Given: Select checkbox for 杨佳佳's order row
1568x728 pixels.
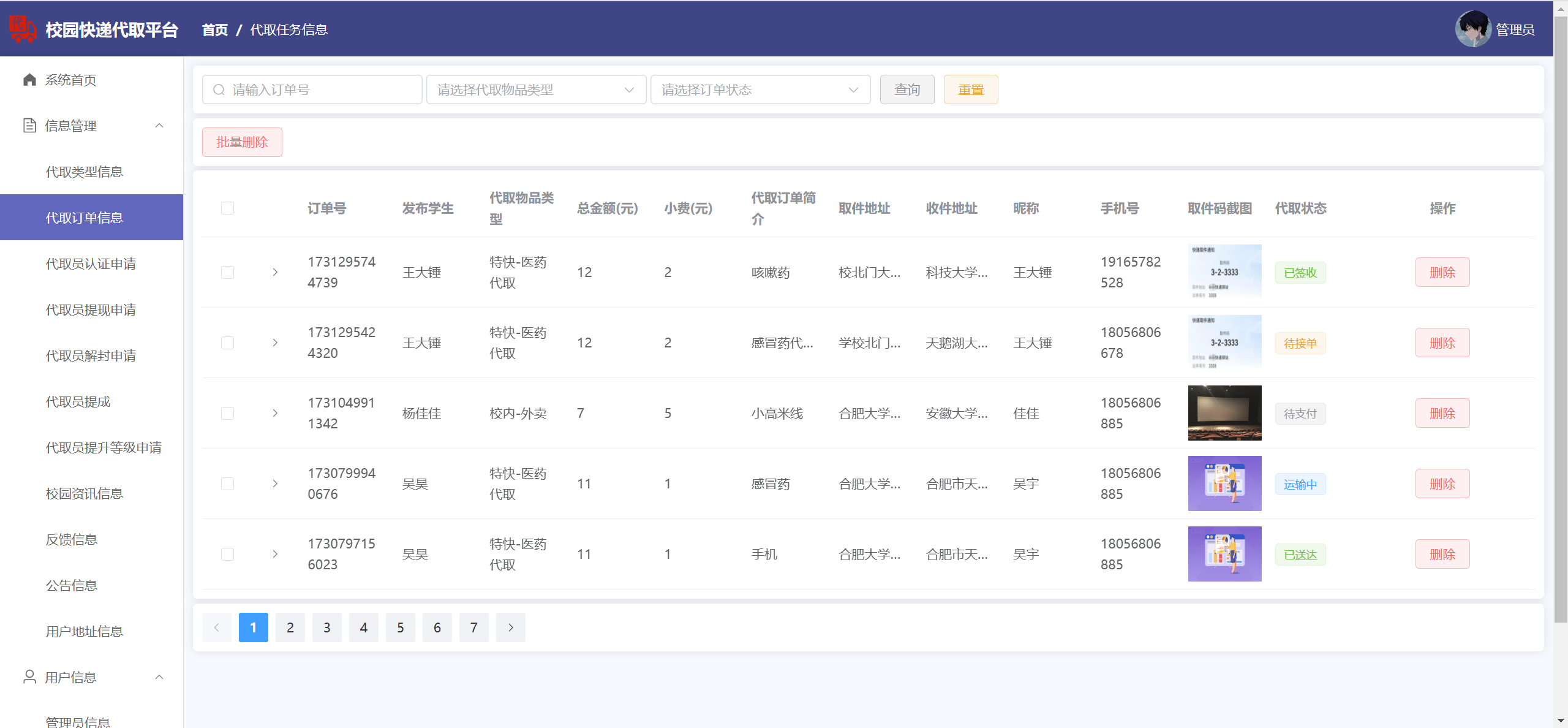Looking at the screenshot, I should 227,413.
